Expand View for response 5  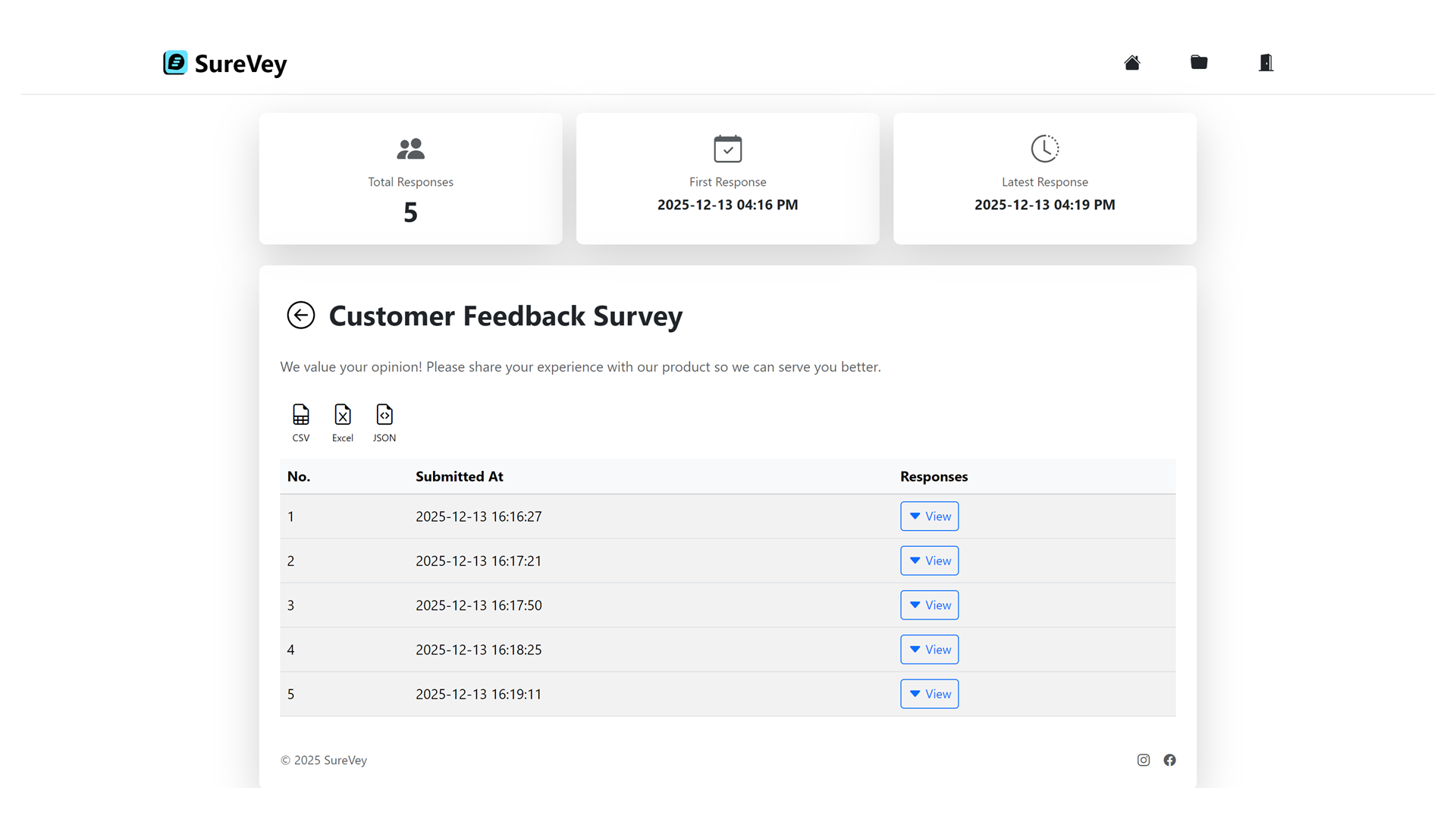coord(929,694)
